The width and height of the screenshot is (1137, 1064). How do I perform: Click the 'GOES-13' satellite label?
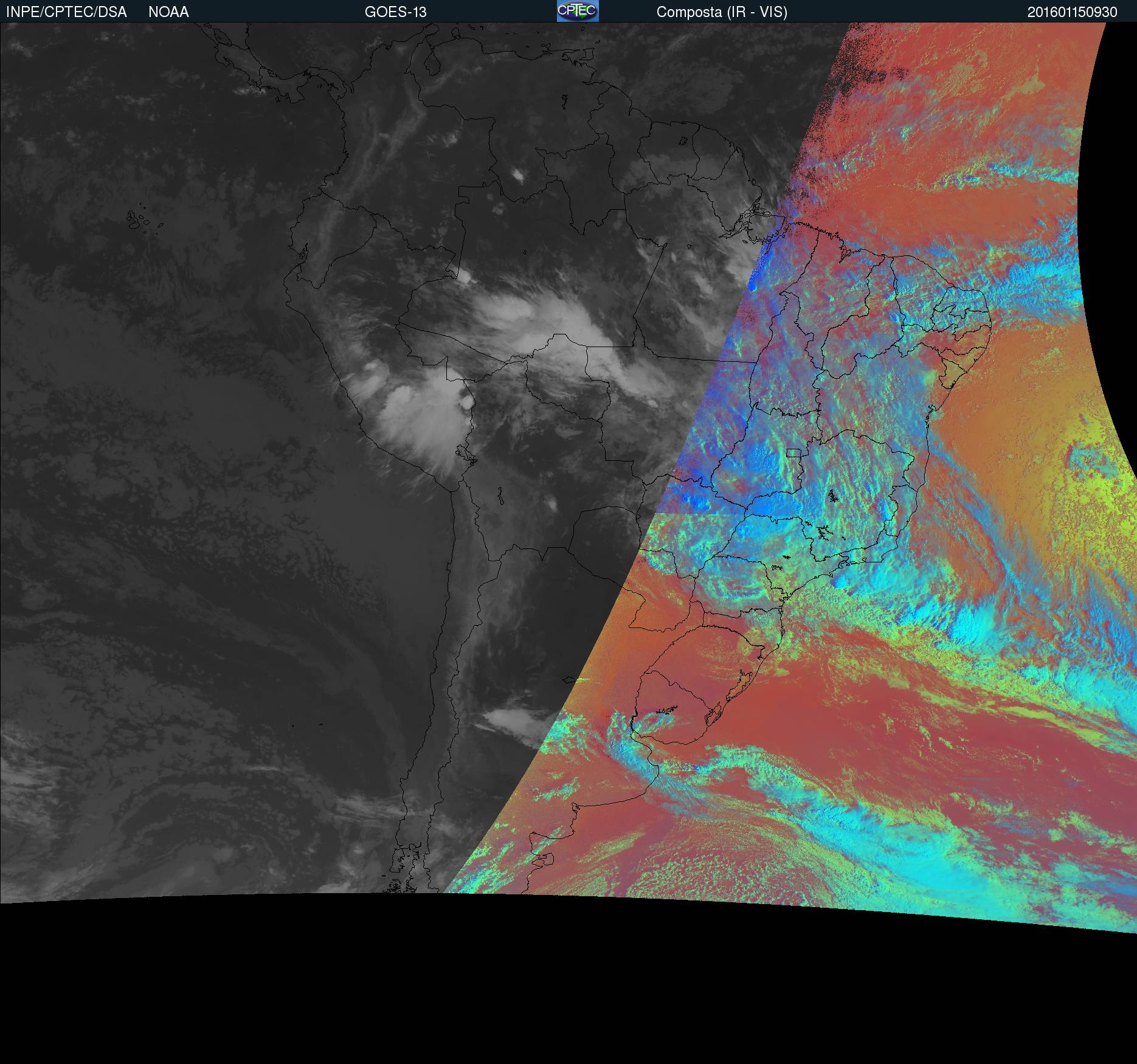pos(396,12)
